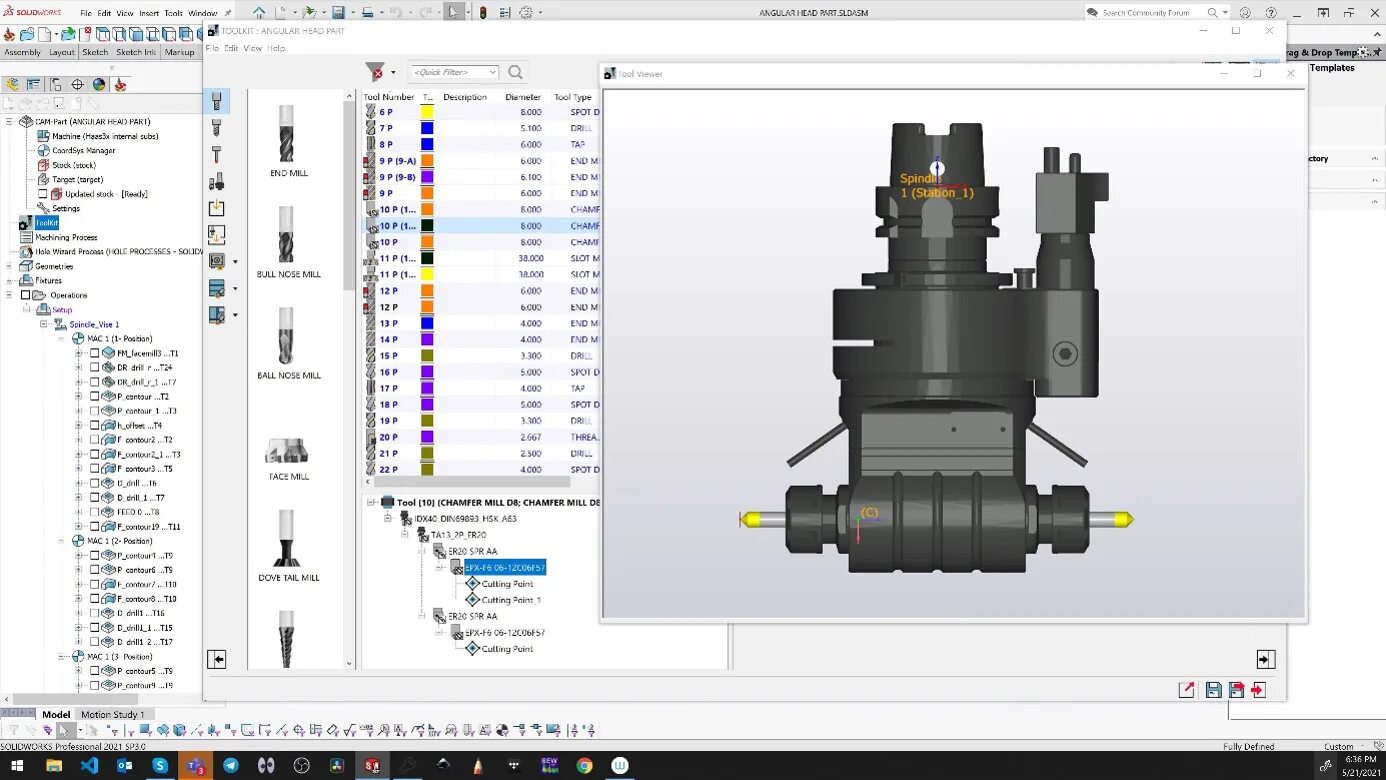Screen dimensions: 1386x780
Task: Click the save floppy disk icon at ToolKit bottom
Action: tap(1213, 690)
